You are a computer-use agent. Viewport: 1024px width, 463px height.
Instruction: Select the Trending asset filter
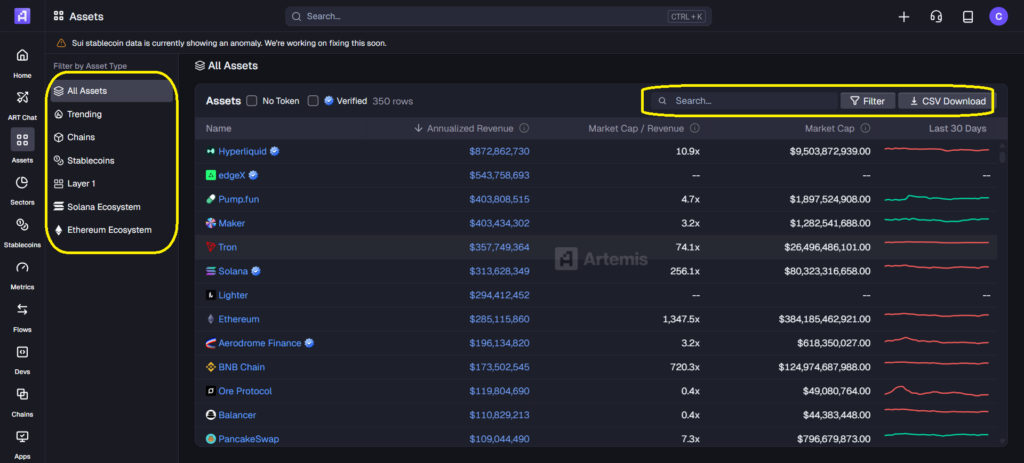(84, 114)
